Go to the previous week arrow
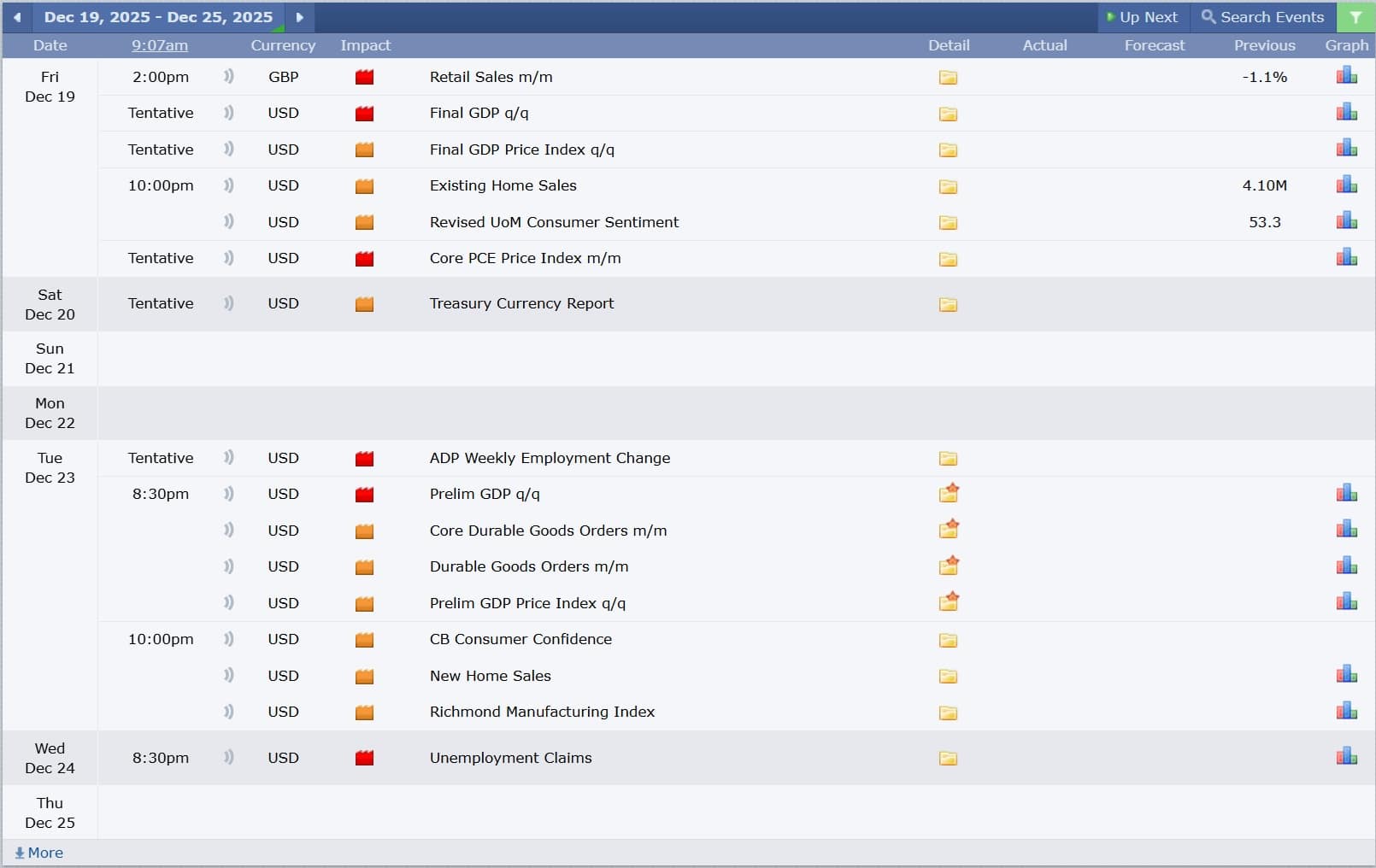The image size is (1376, 868). point(17,17)
